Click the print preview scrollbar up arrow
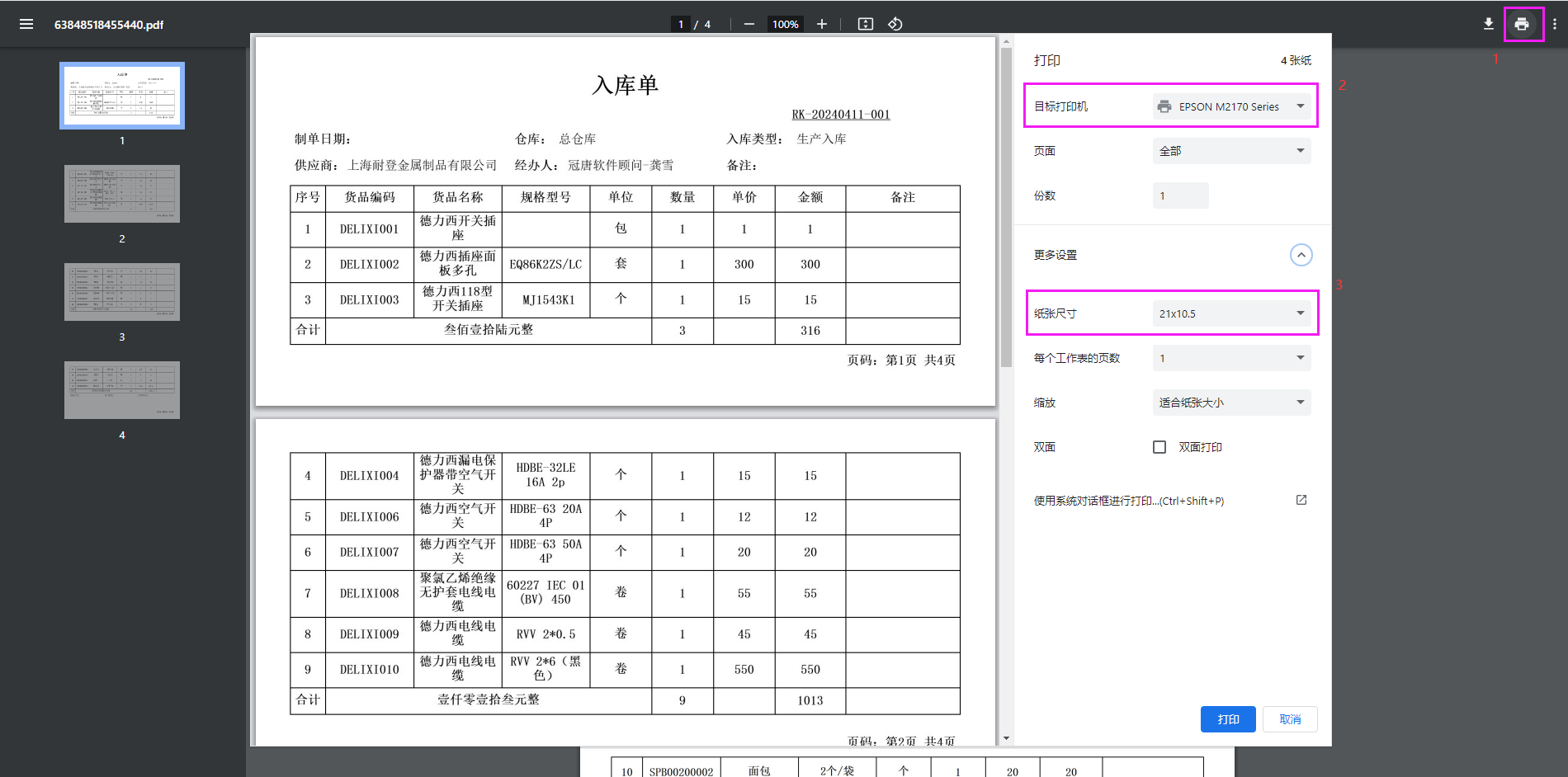The image size is (1568, 777). pyautogui.click(x=1006, y=40)
